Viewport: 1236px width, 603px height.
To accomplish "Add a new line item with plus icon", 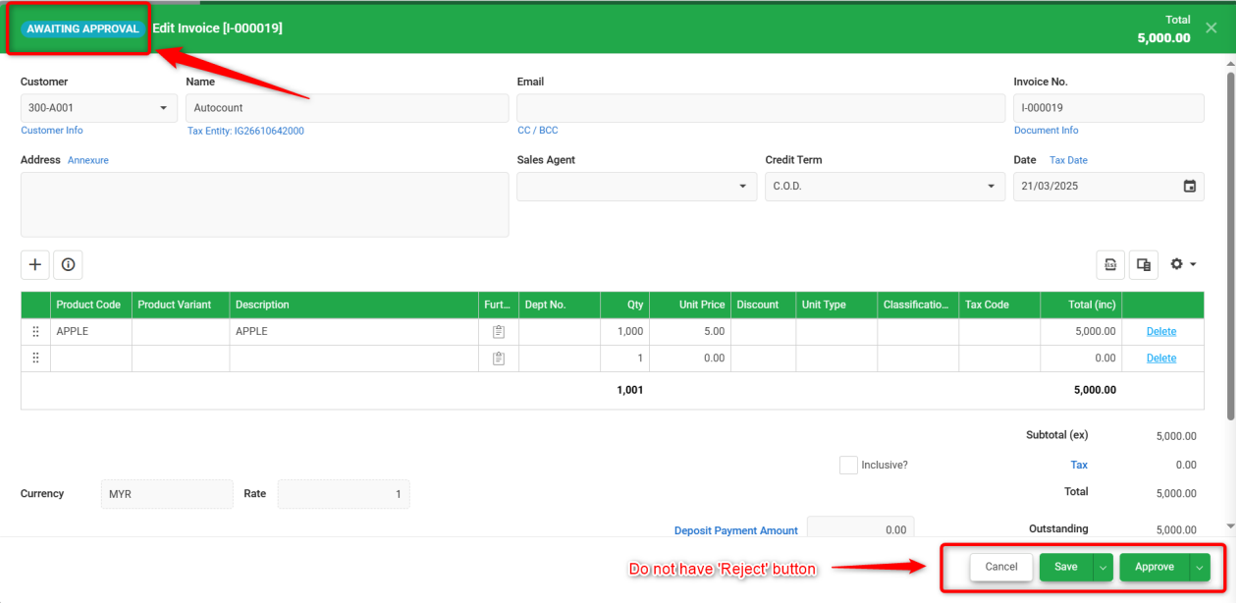I will 35,264.
